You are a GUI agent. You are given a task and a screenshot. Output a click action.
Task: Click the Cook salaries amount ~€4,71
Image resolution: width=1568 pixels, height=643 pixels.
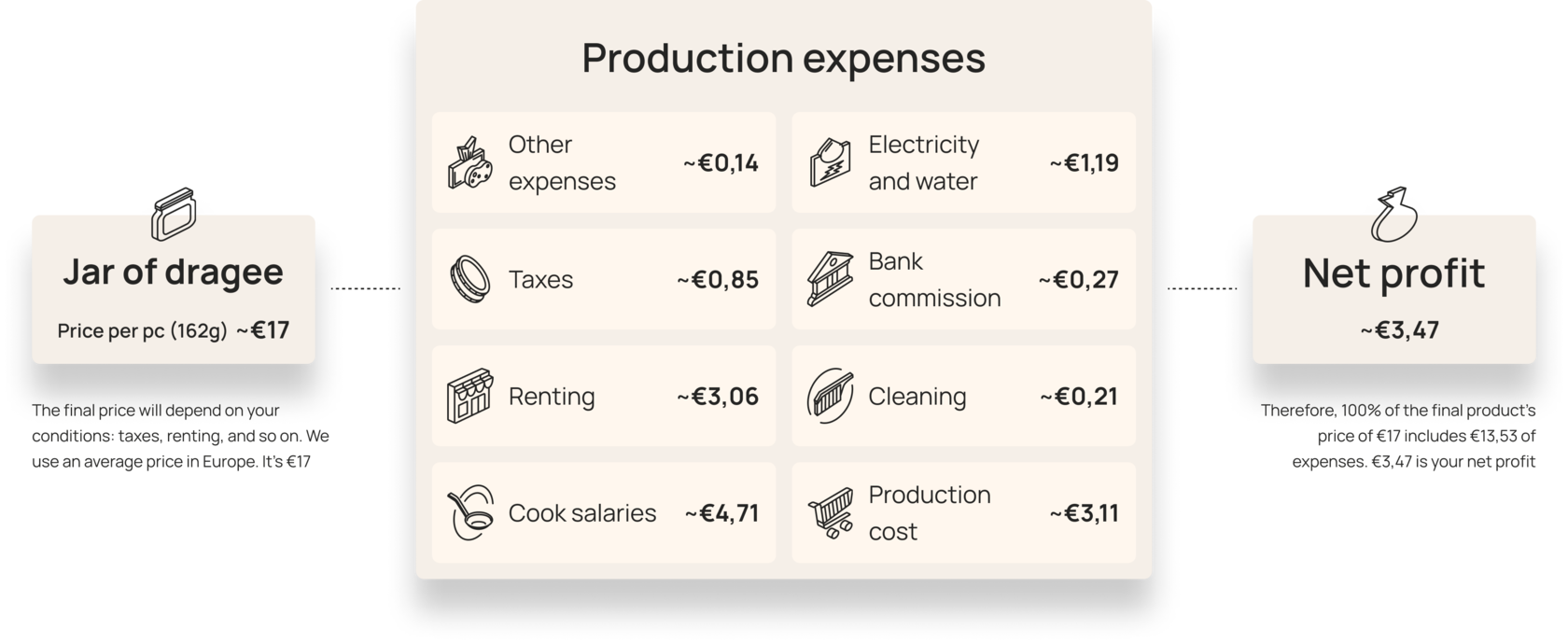pos(721,513)
